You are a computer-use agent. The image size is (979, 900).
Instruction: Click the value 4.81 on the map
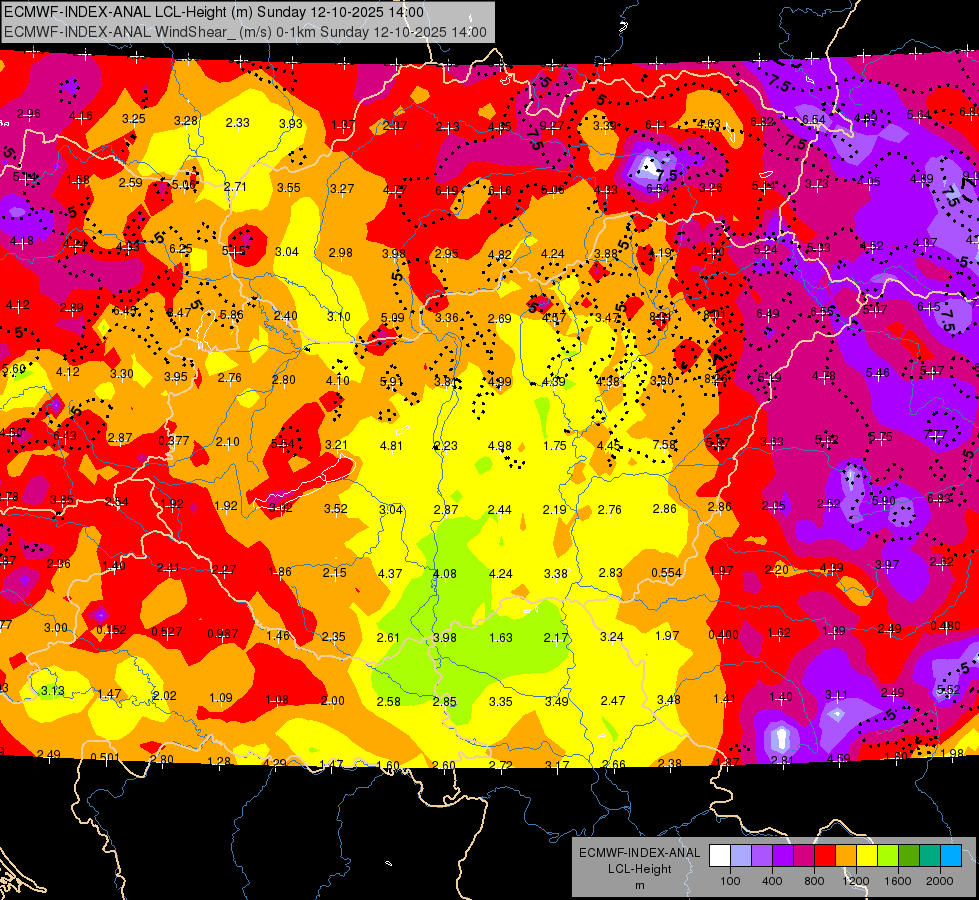pyautogui.click(x=391, y=446)
